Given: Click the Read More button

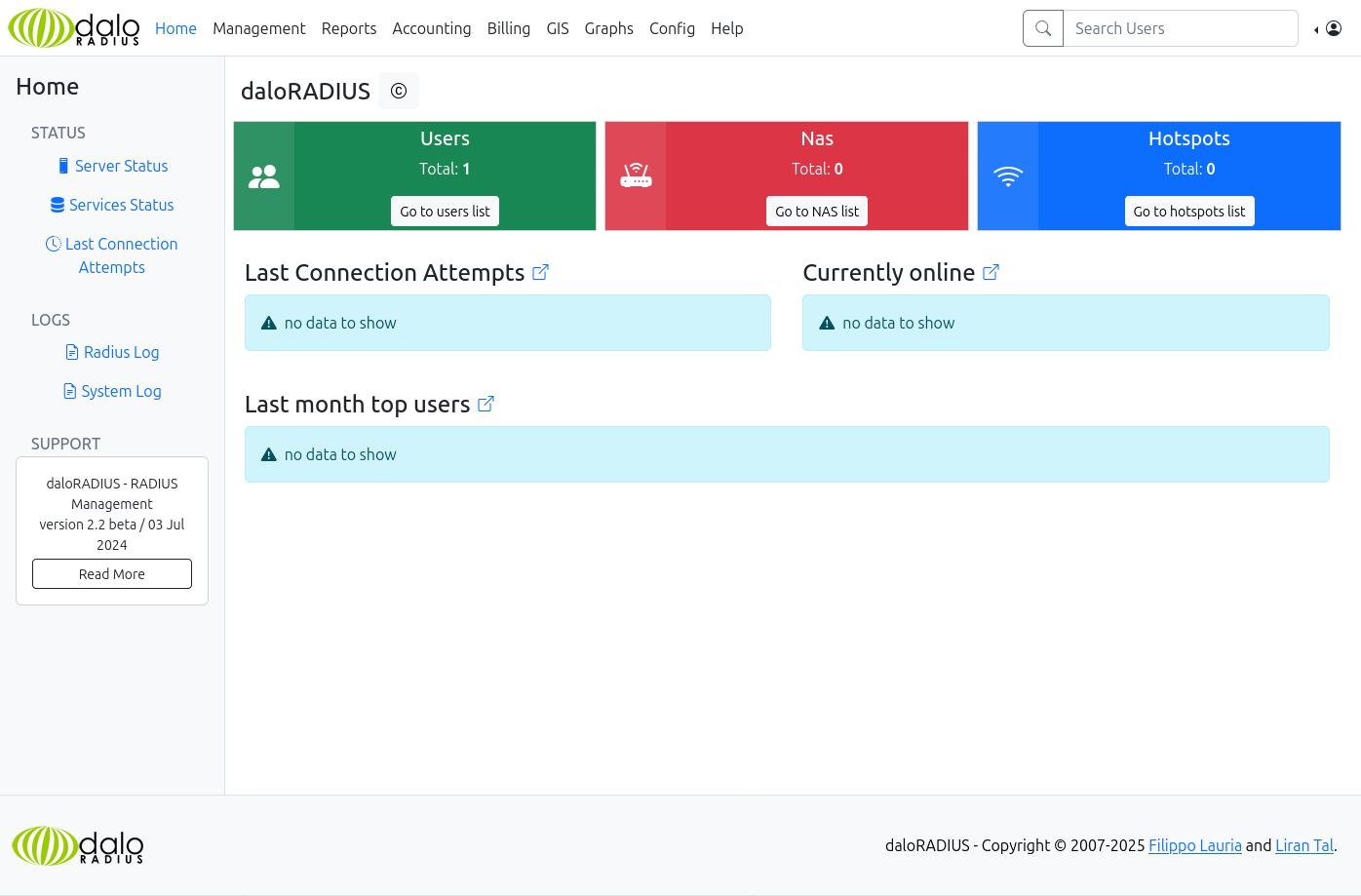Looking at the screenshot, I should coord(112,574).
